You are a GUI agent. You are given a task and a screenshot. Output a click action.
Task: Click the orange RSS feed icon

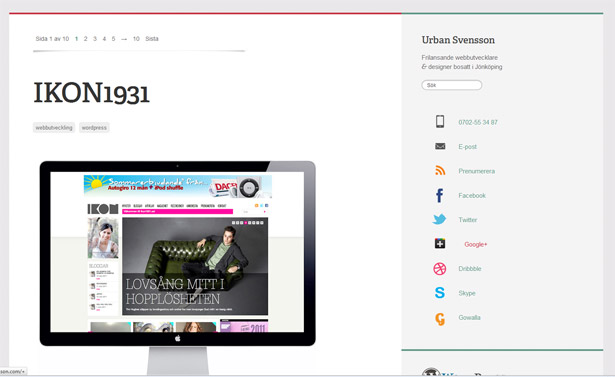[x=440, y=171]
